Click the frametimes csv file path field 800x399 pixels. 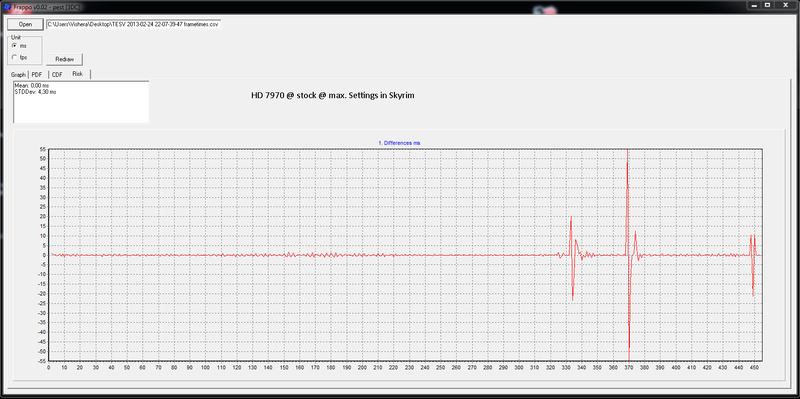134,24
